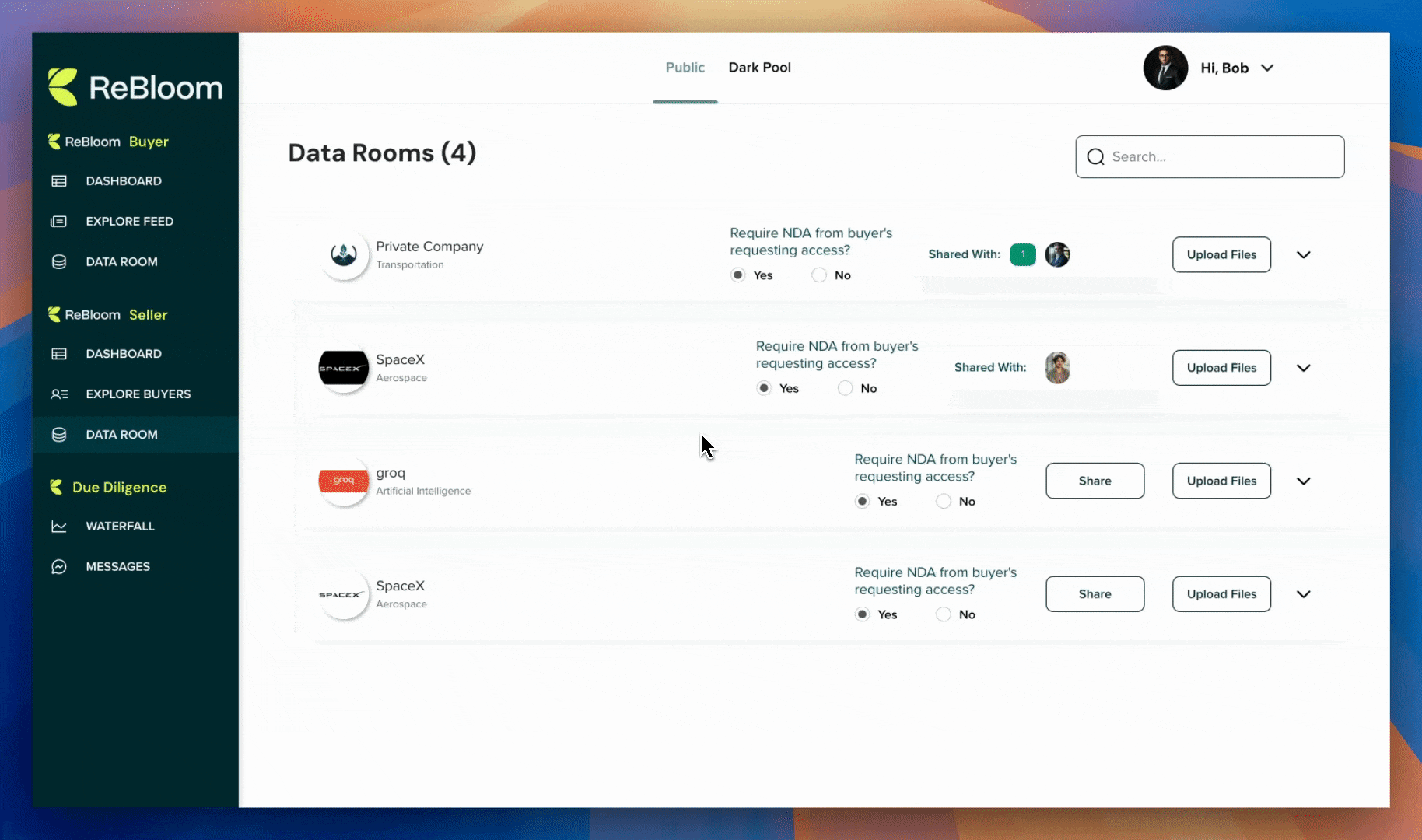Click inside the Search field

[1210, 156]
